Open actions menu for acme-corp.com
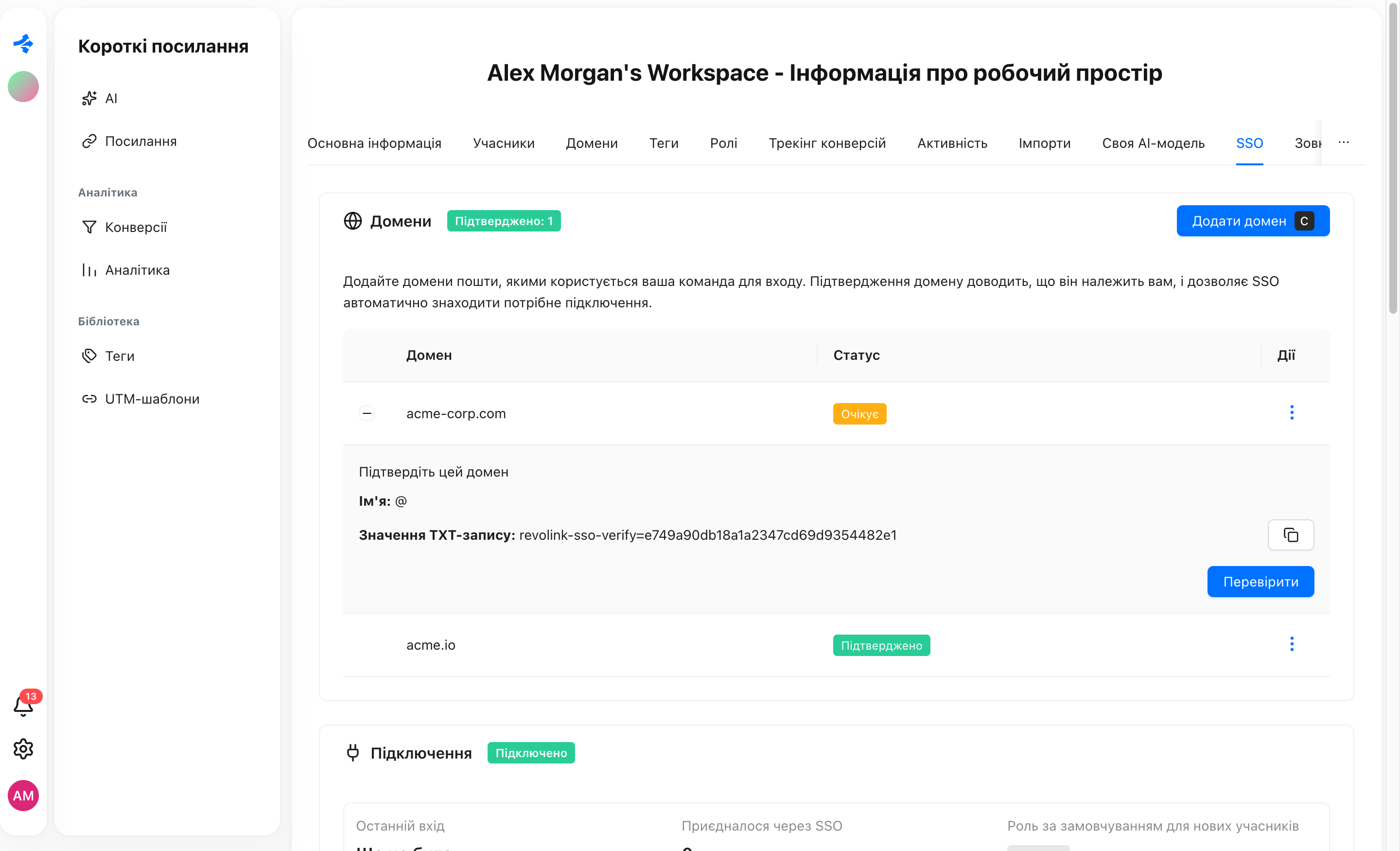This screenshot has width=1400, height=851. pos(1292,413)
